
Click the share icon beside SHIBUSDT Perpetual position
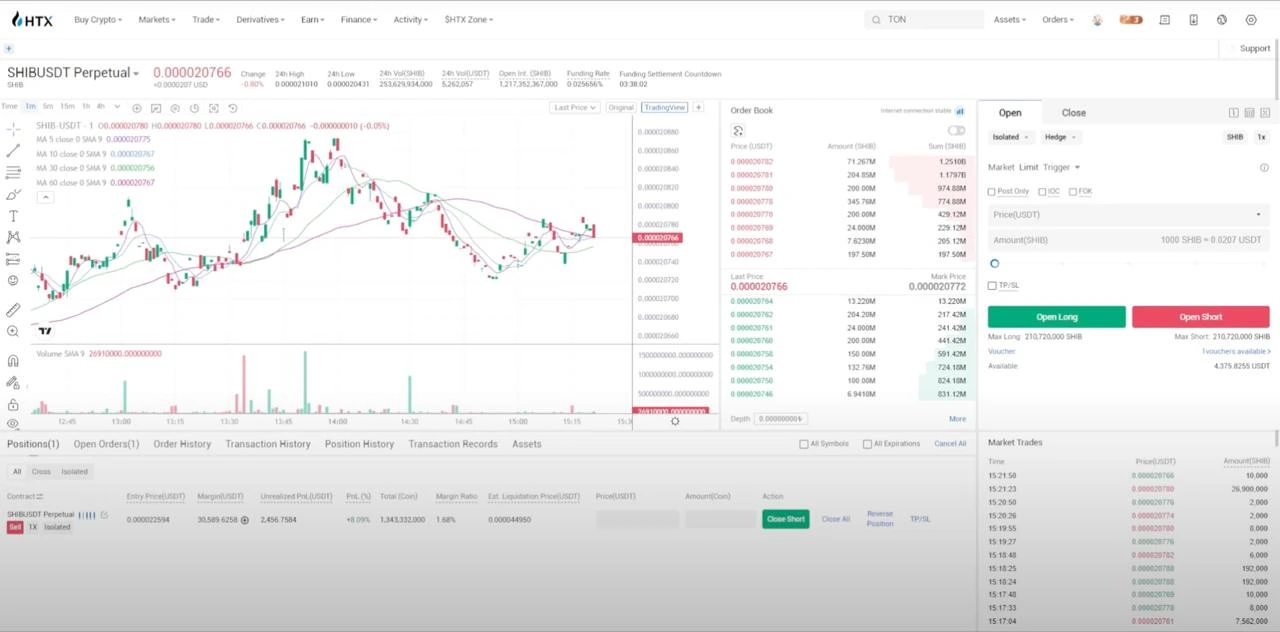[104, 515]
